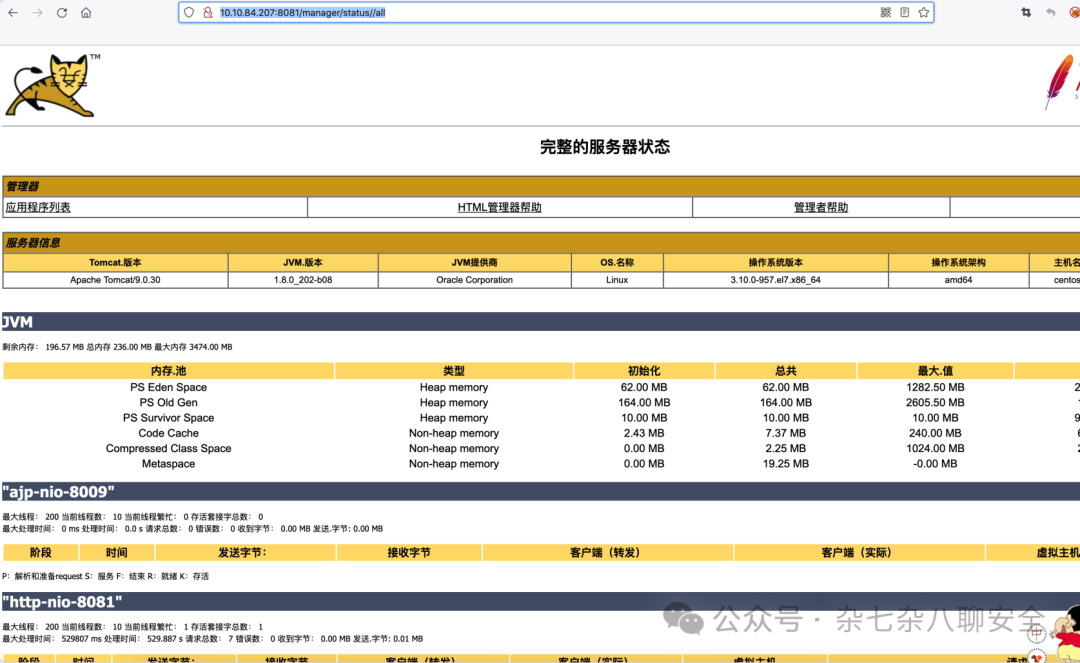The image size is (1080, 663).
Task: Click the 时间 column header under ajp-nio-8009
Action: (116, 552)
